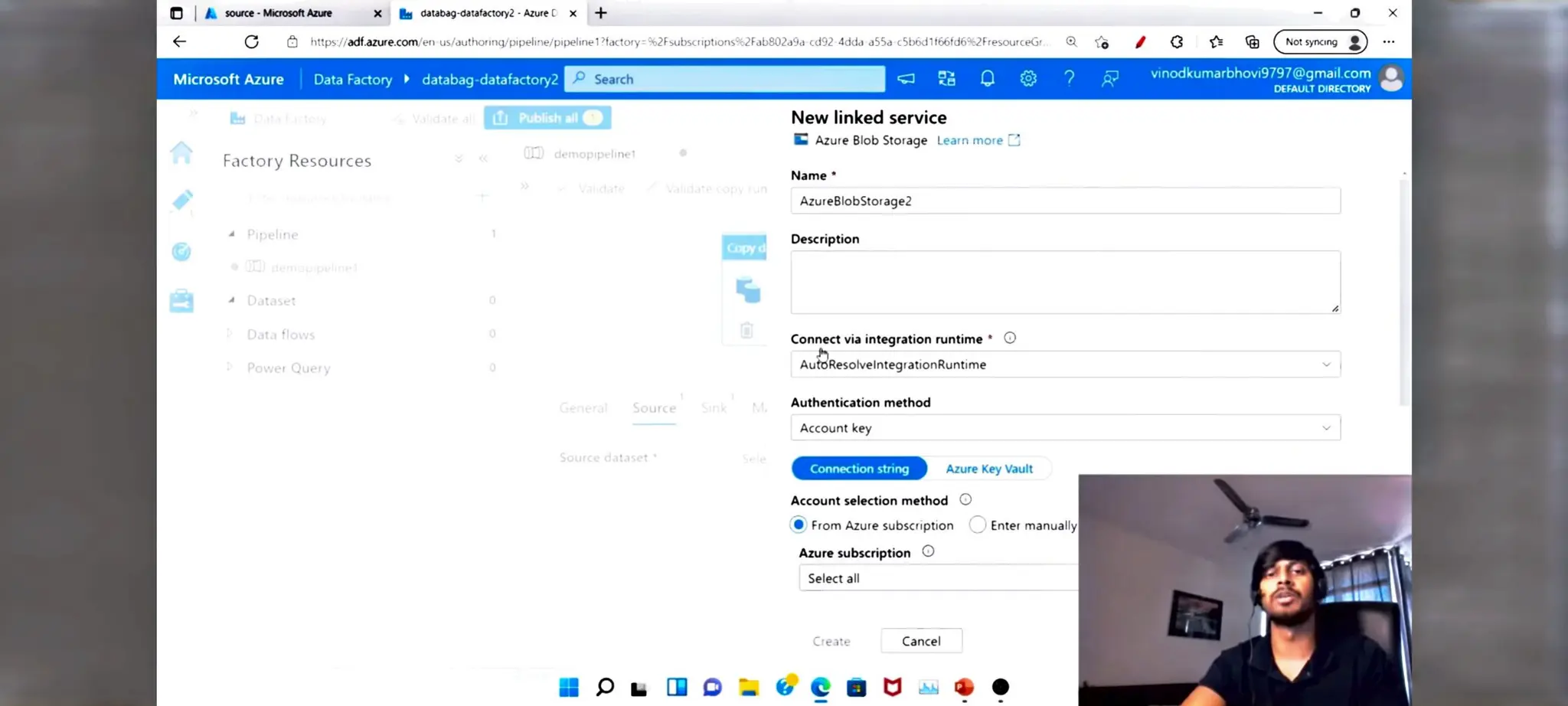Click Microsoft Azure header logo text
This screenshot has width=1568, height=706.
coord(228,79)
